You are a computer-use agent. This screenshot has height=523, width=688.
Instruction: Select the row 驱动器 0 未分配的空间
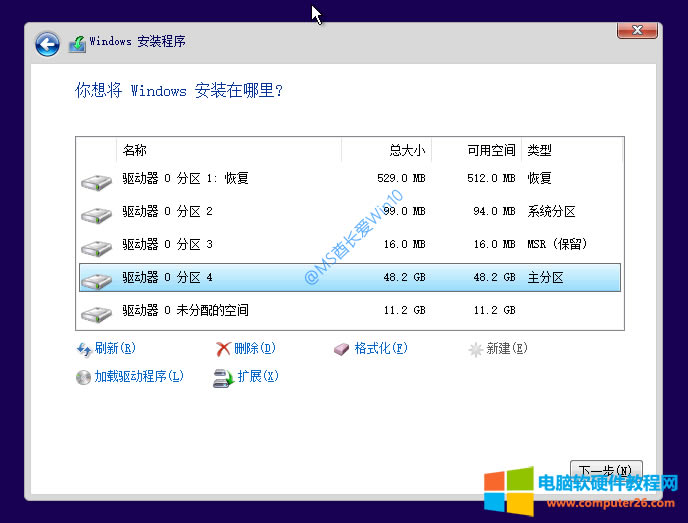pyautogui.click(x=350, y=310)
